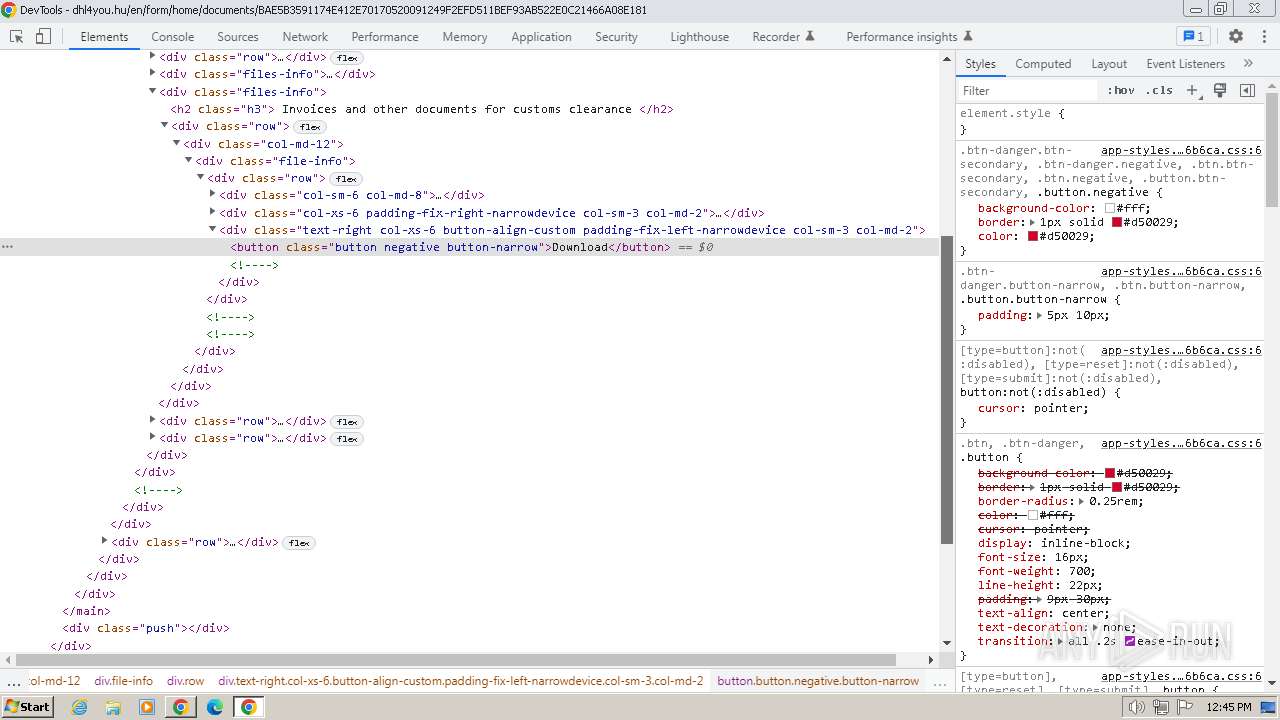
Task: Click the flex badge on the file-info row
Action: pos(346,179)
